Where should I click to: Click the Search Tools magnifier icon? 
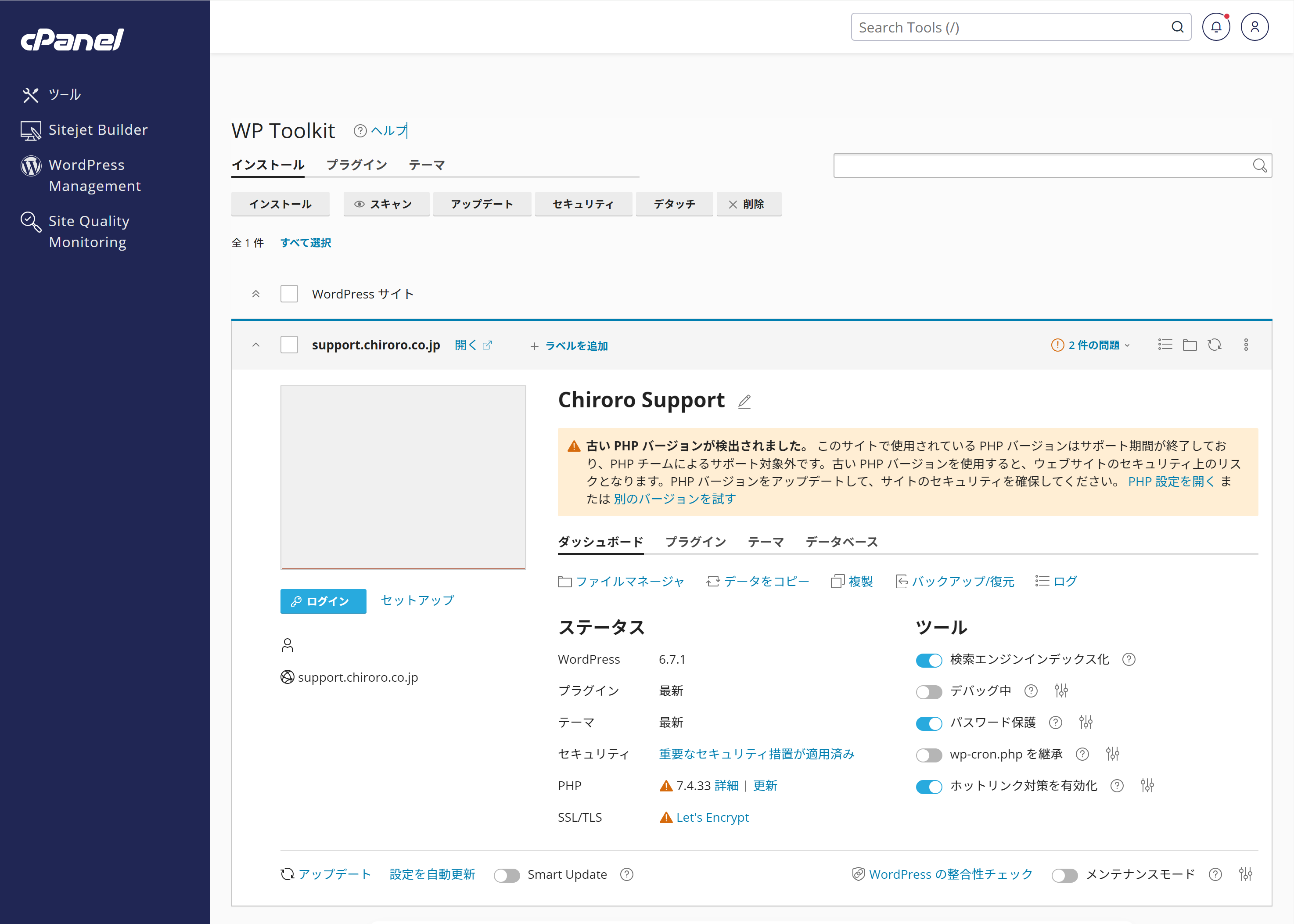pos(1177,27)
